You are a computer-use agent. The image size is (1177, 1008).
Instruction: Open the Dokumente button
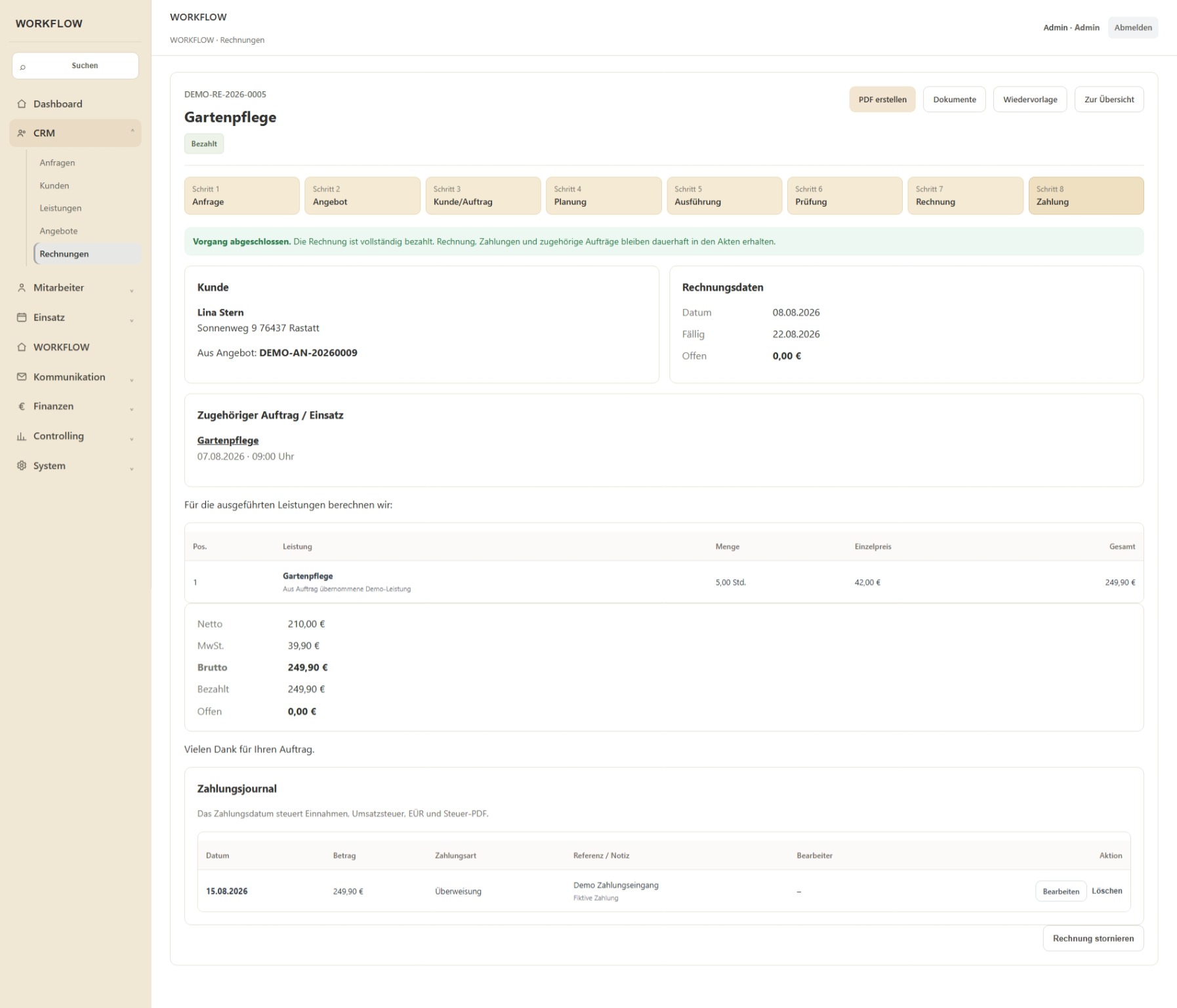tap(954, 100)
